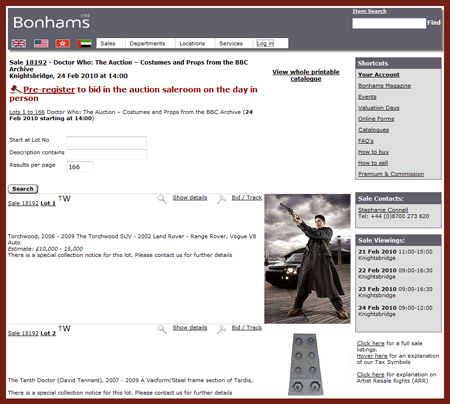The image size is (450, 404).
Task: Click the Search button
Action: (23, 189)
